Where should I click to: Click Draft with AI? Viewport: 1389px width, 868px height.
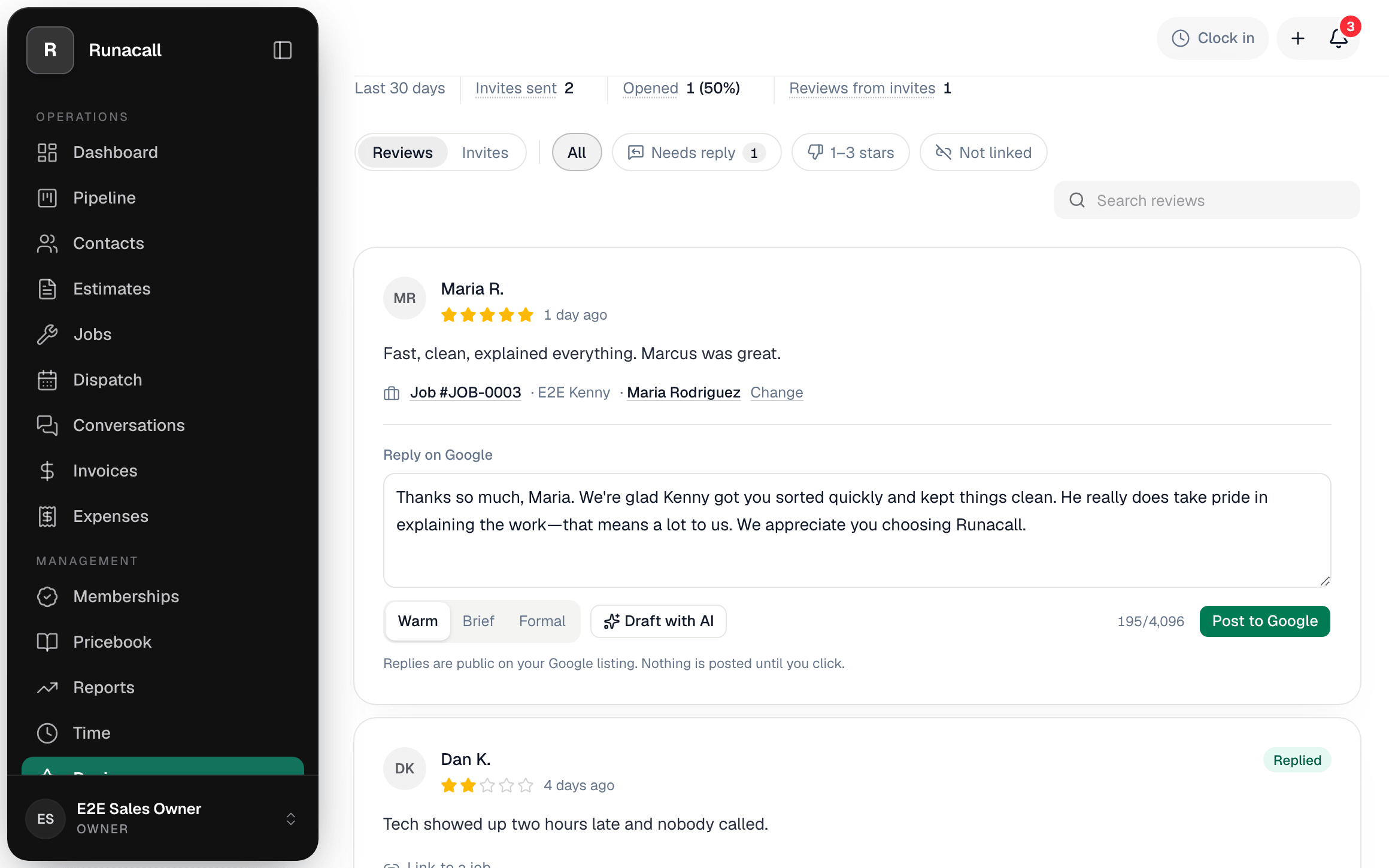(658, 621)
